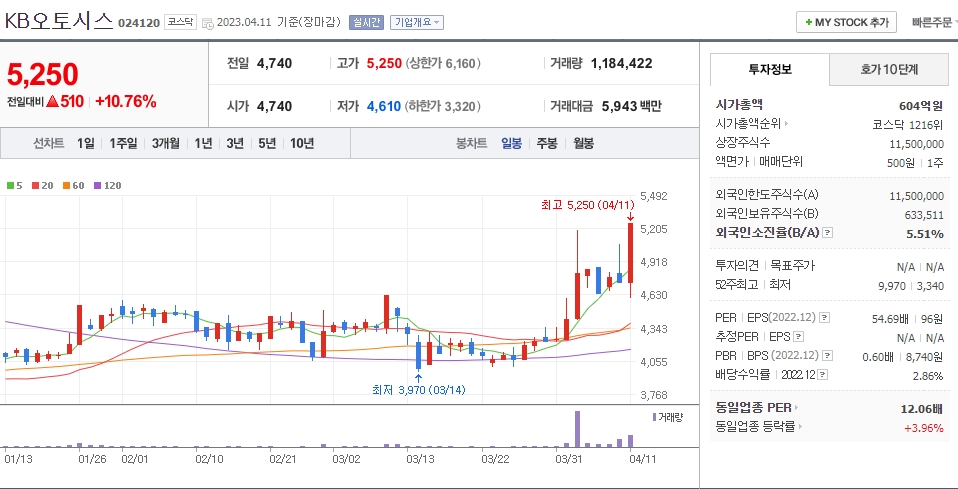This screenshot has height=489, width=958.
Task: Select the 5년 line chart period
Action: 267,144
